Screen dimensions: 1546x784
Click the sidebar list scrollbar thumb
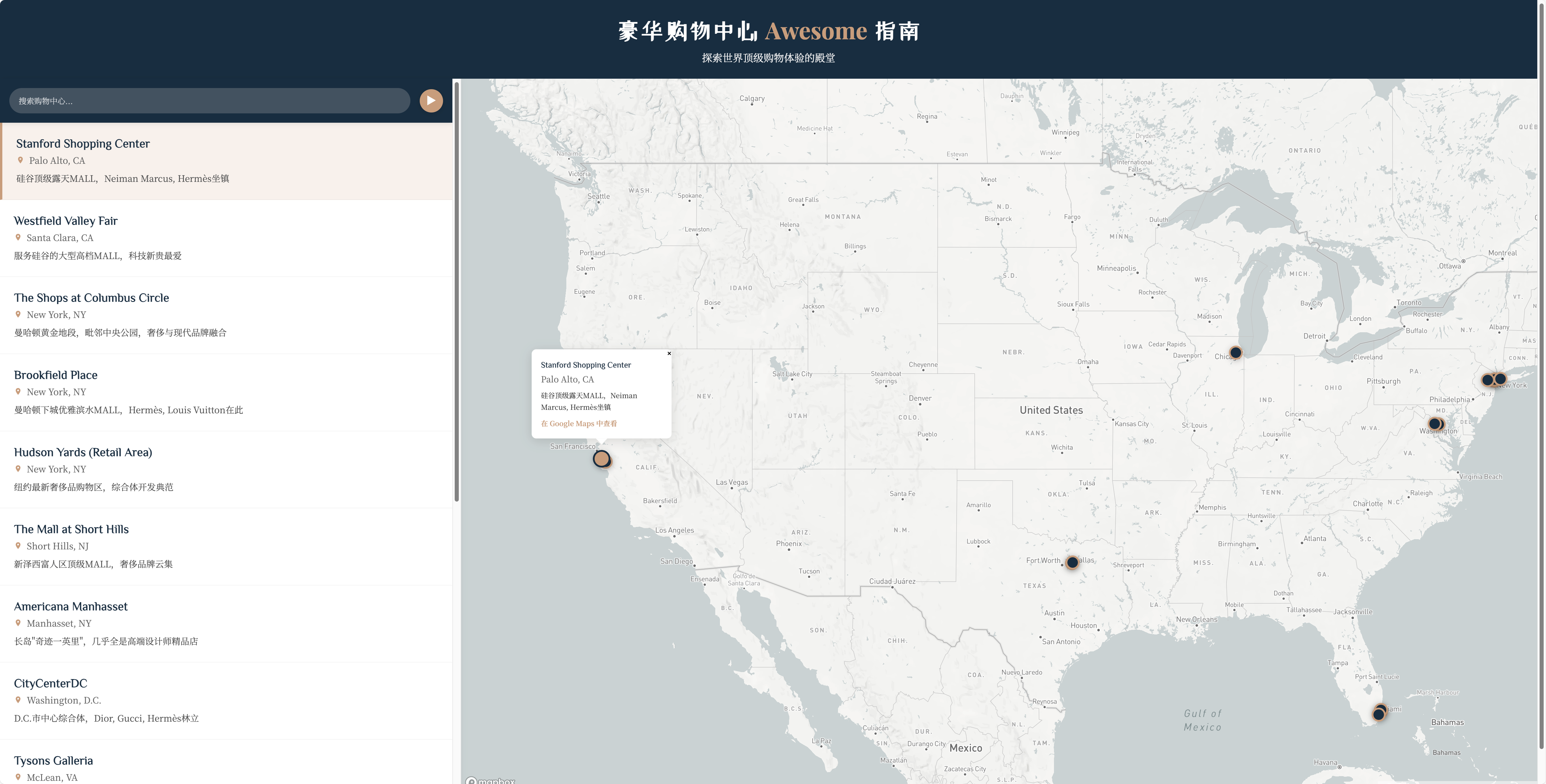tap(457, 292)
